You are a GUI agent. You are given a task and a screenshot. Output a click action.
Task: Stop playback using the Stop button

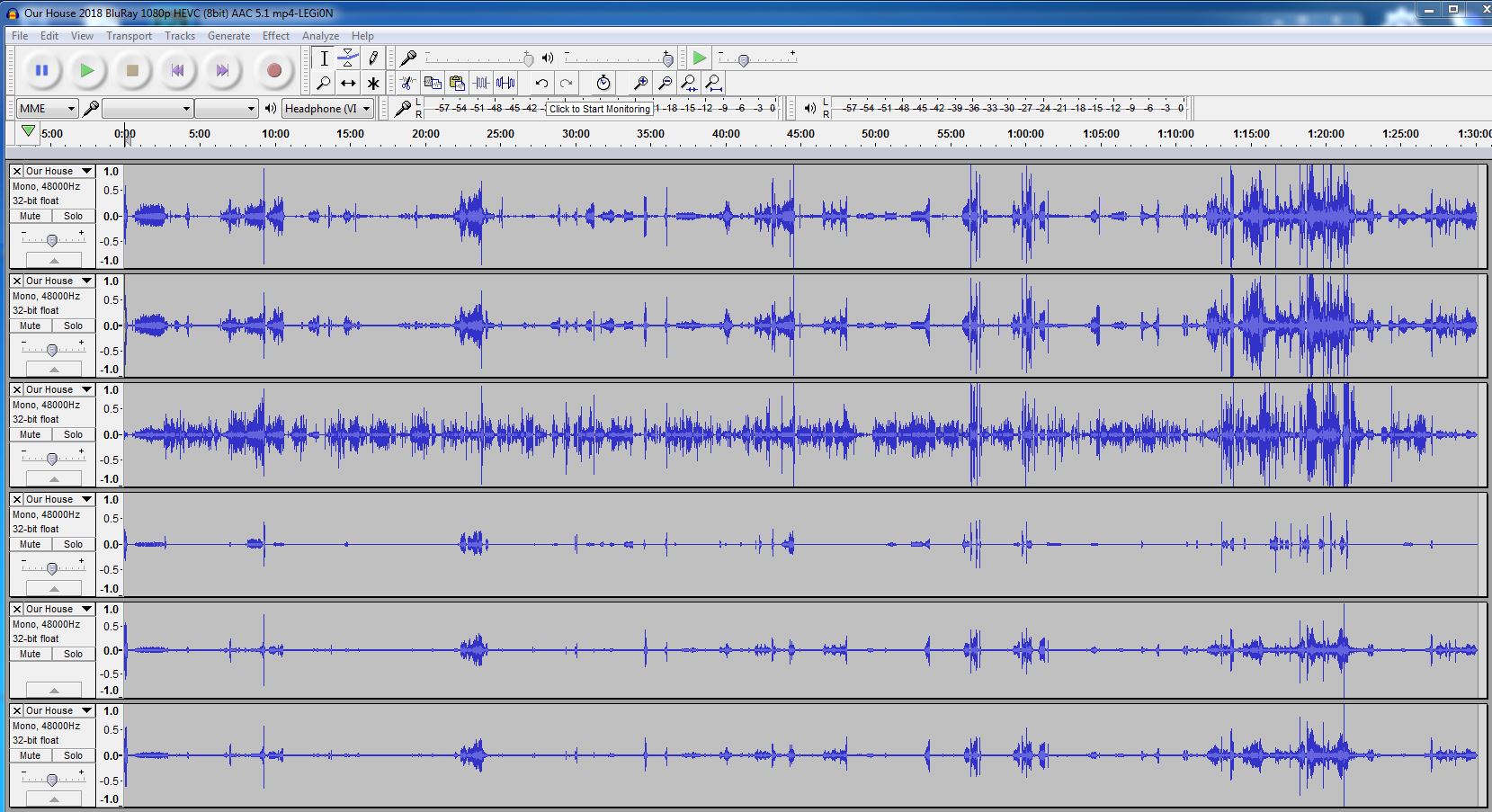click(x=132, y=70)
